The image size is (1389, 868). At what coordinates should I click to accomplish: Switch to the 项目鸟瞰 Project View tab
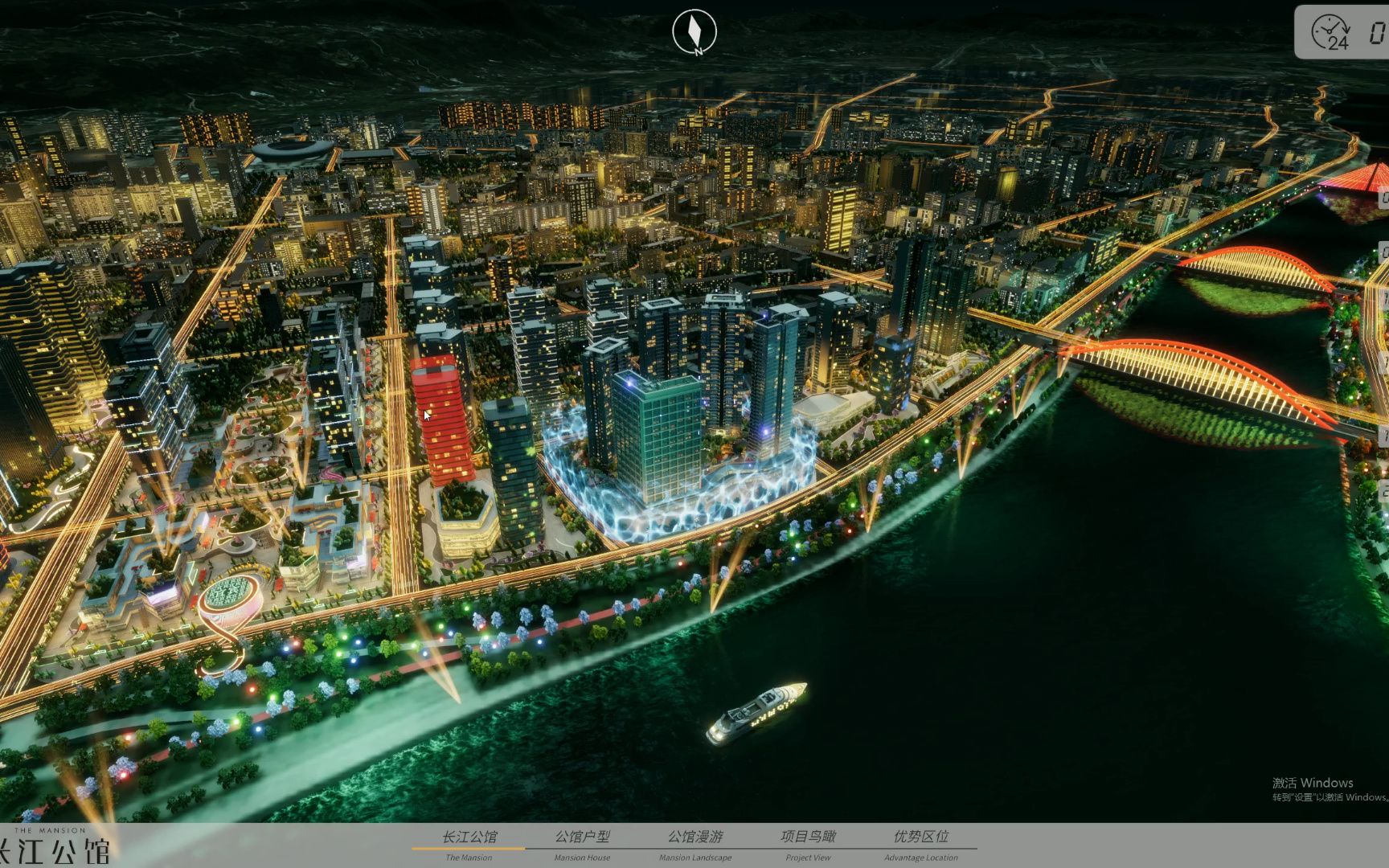tap(809, 837)
